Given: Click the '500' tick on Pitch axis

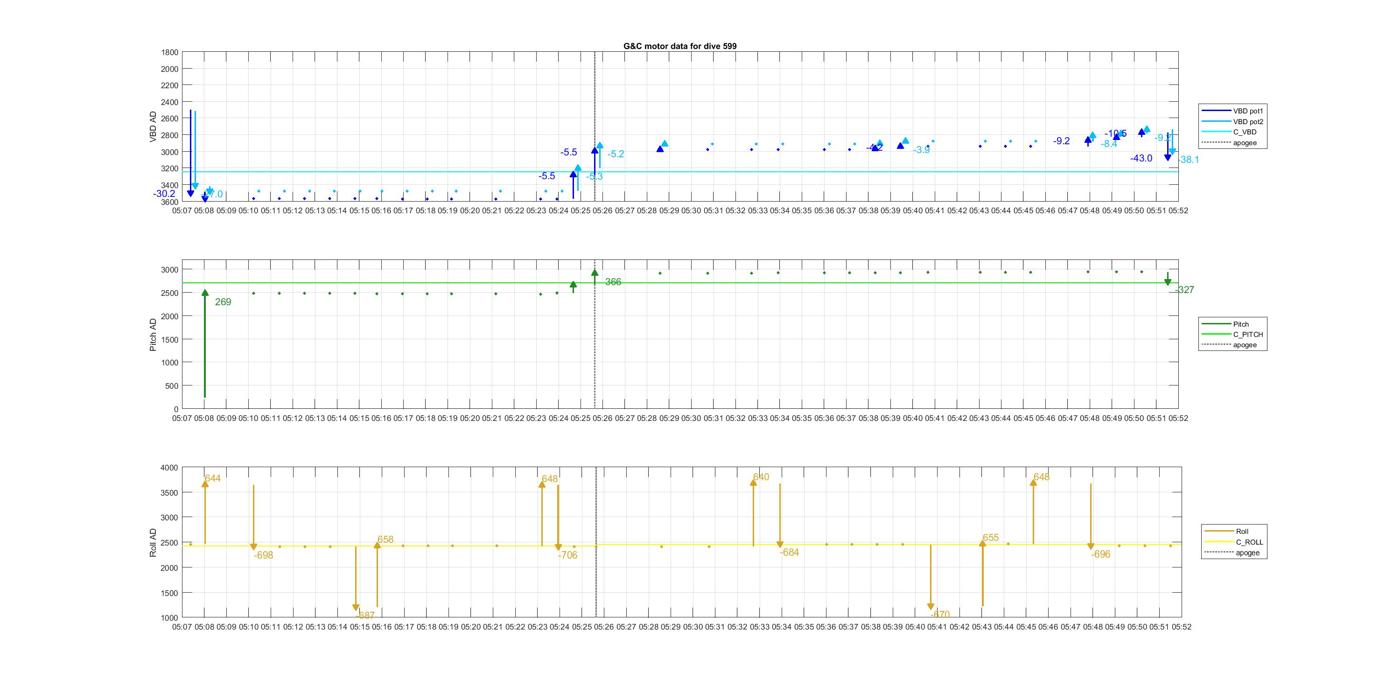Looking at the screenshot, I should pos(172,386).
